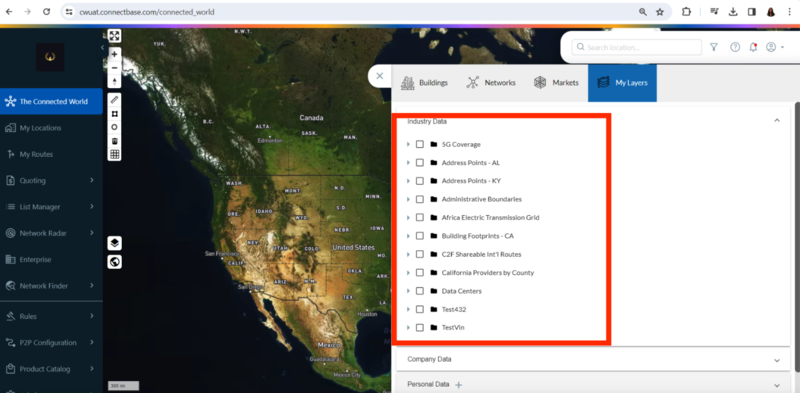Screen dimensions: 800x393
Task: Open the filter funnel icon
Action: 714,47
